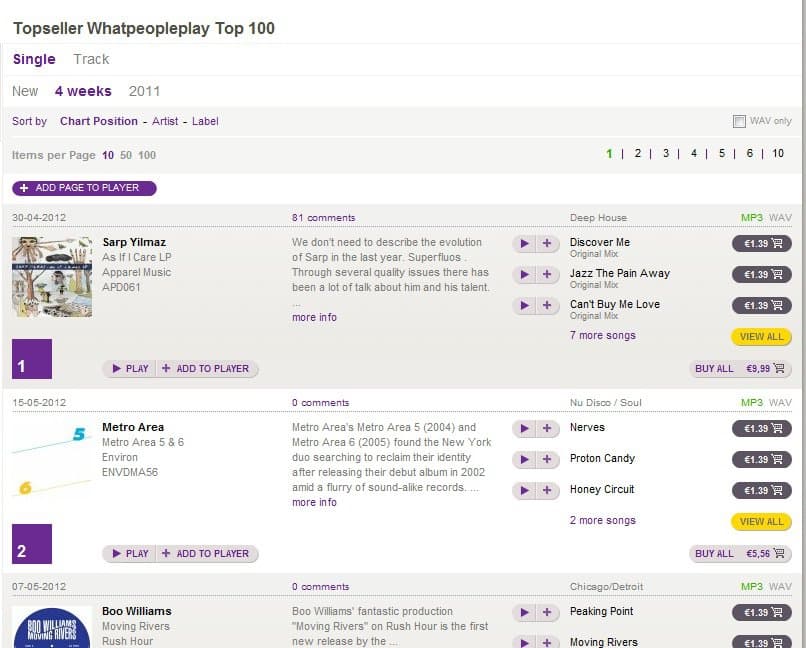
Task: Open Metro Area 5 & 6 cover
Action: pyautogui.click(x=52, y=460)
